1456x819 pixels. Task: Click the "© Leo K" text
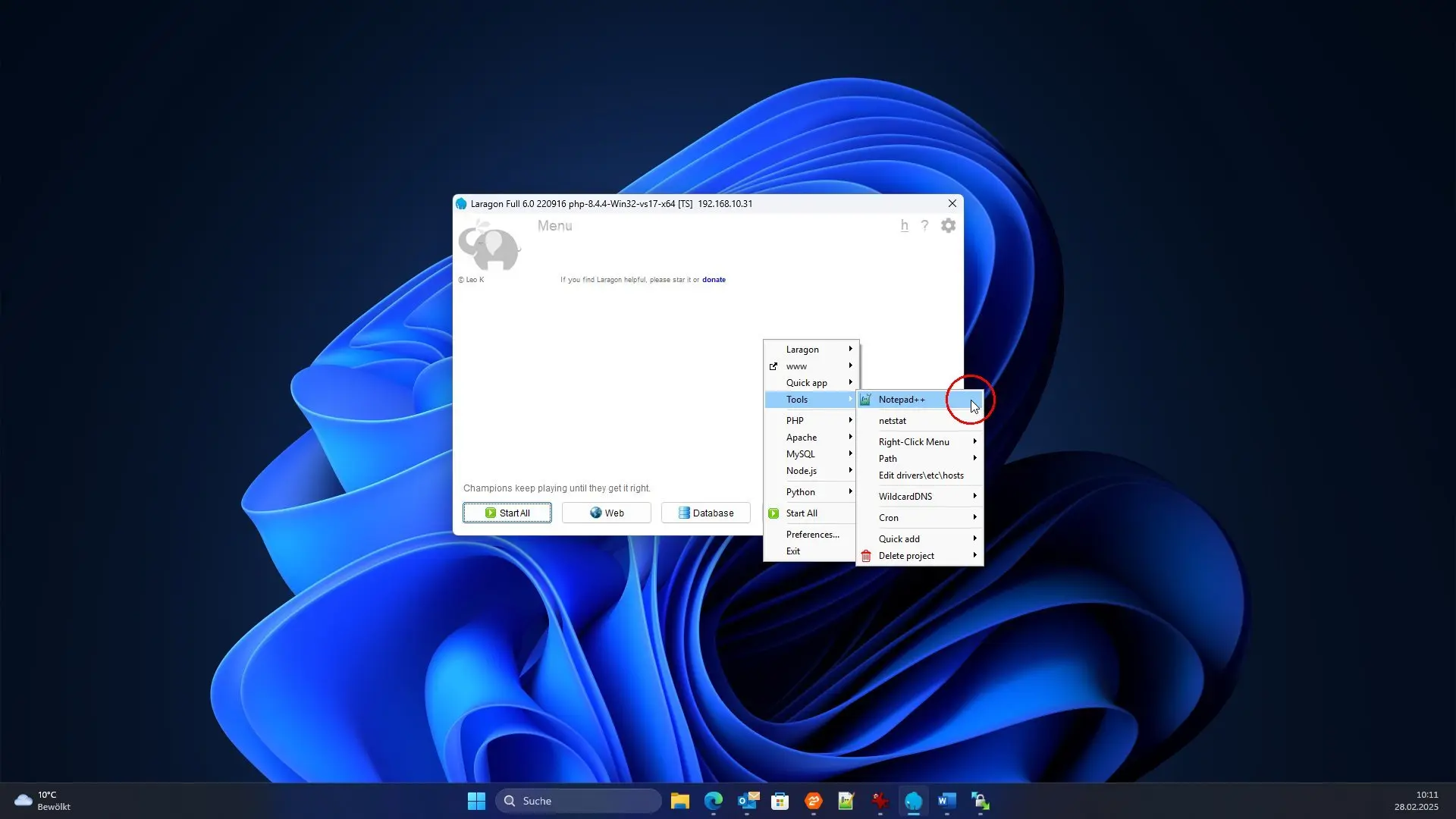pyautogui.click(x=471, y=280)
